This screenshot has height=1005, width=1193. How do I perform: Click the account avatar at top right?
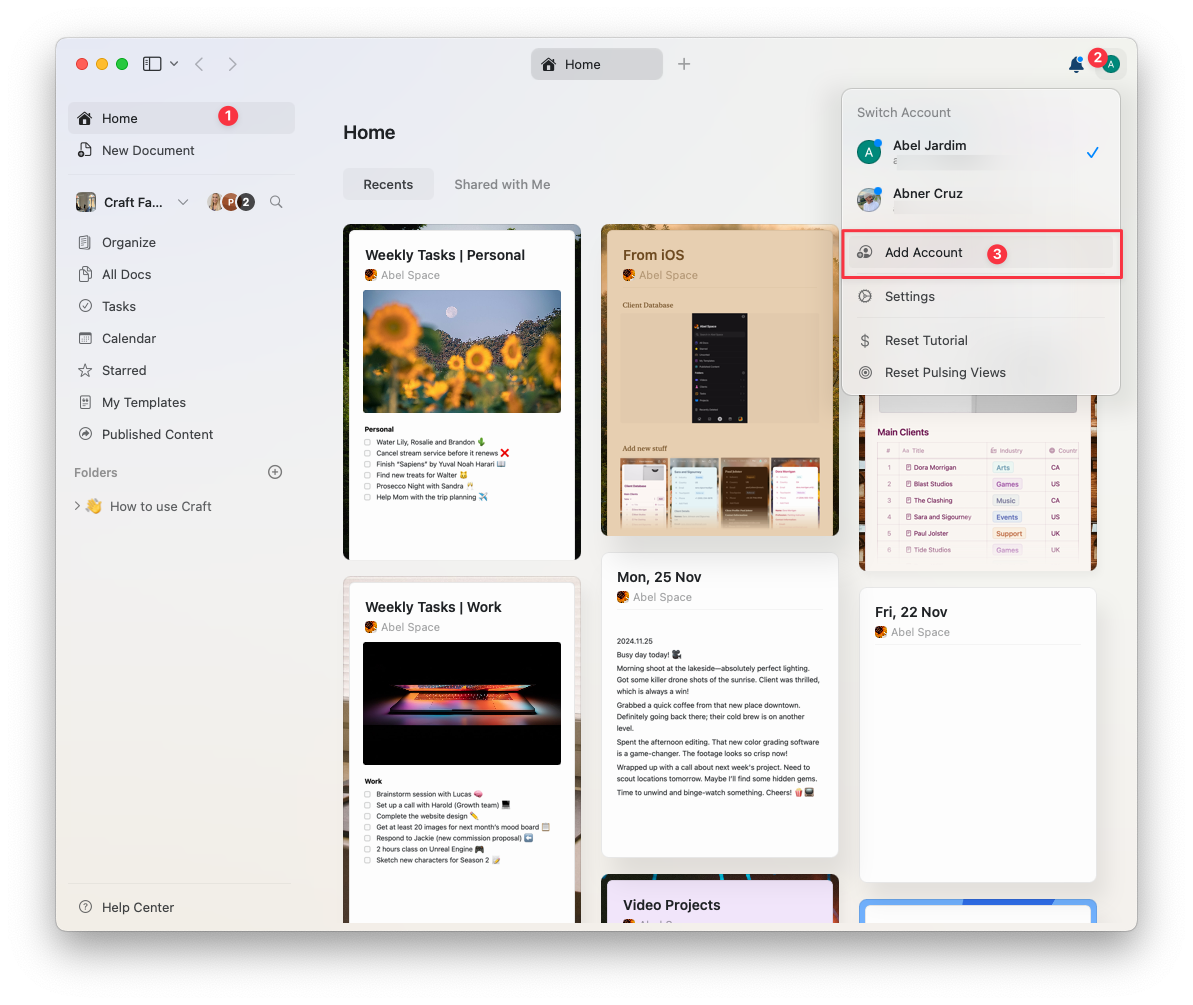tap(1111, 65)
